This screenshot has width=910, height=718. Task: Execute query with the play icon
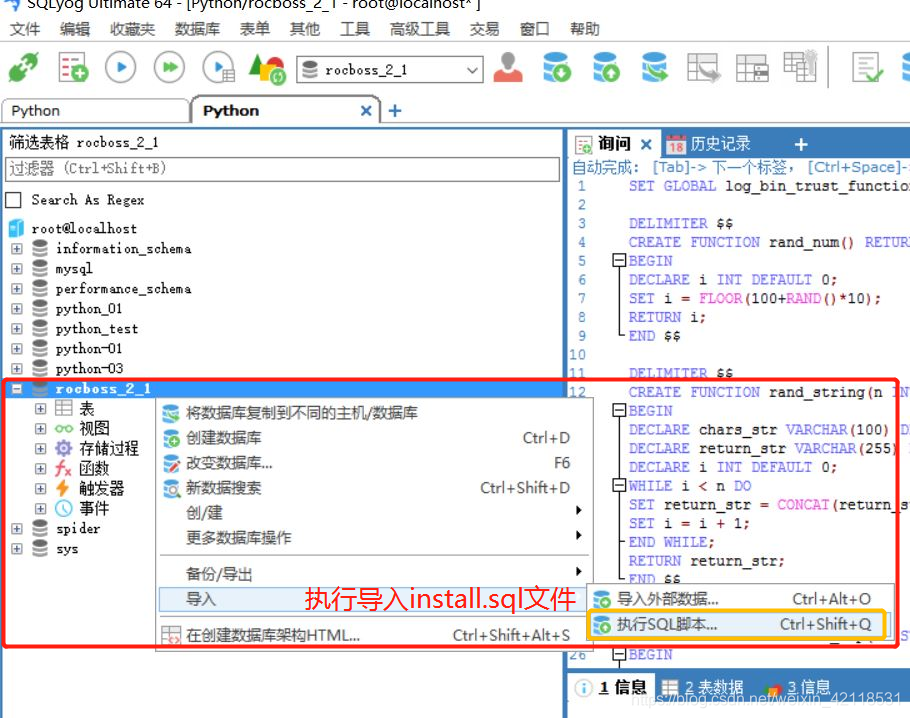tap(120, 67)
